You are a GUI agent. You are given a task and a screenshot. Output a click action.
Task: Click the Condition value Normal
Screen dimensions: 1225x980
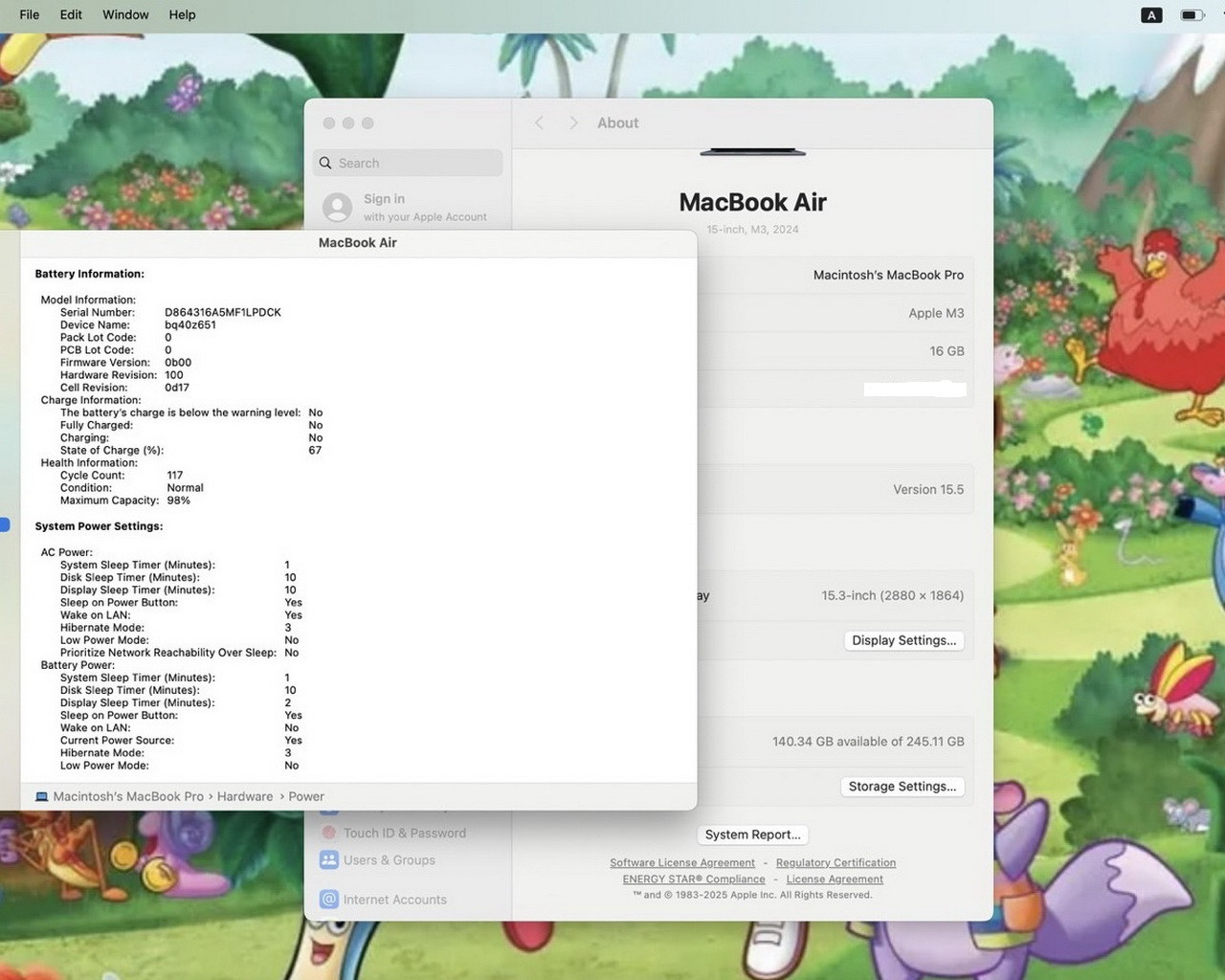(x=186, y=487)
